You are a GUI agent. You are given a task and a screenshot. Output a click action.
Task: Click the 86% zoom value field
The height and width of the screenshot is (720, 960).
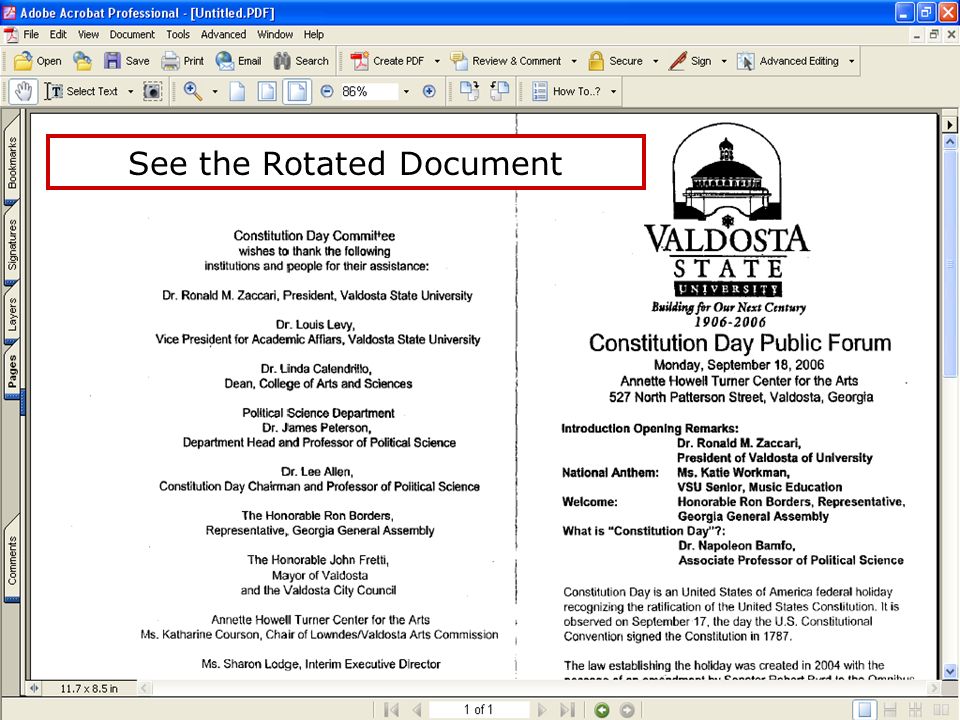(x=369, y=91)
